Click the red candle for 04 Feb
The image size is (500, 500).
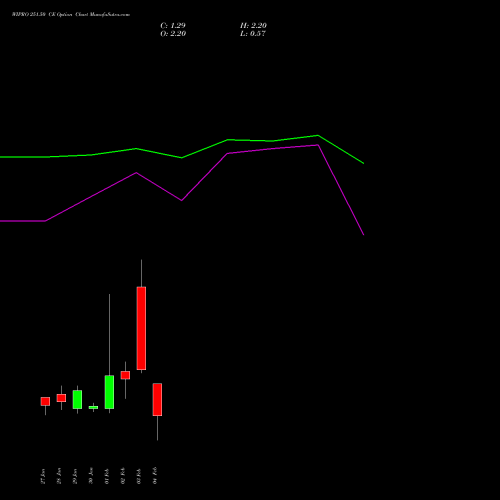pos(157,400)
